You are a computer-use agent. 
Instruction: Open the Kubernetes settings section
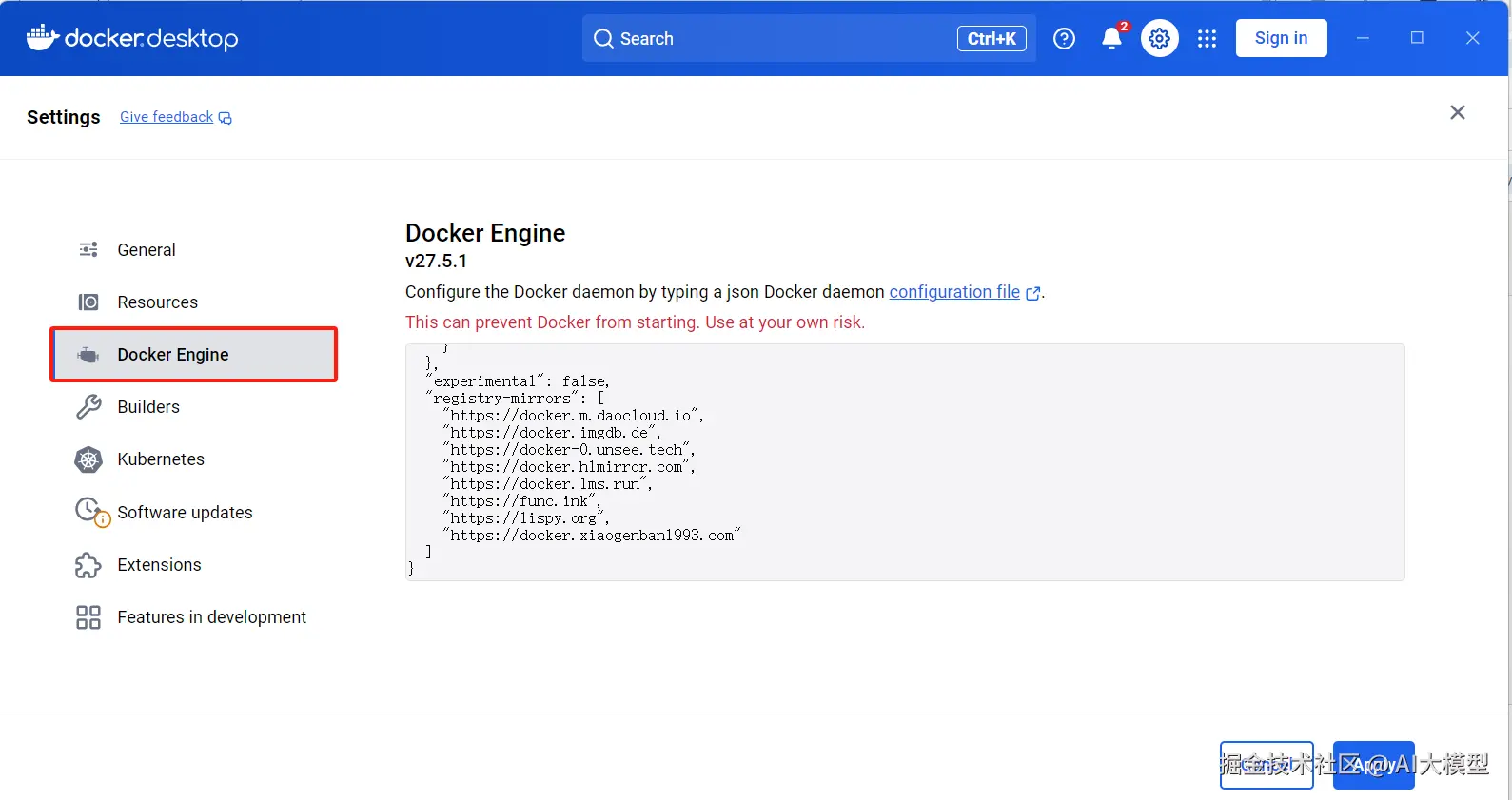[x=194, y=459]
